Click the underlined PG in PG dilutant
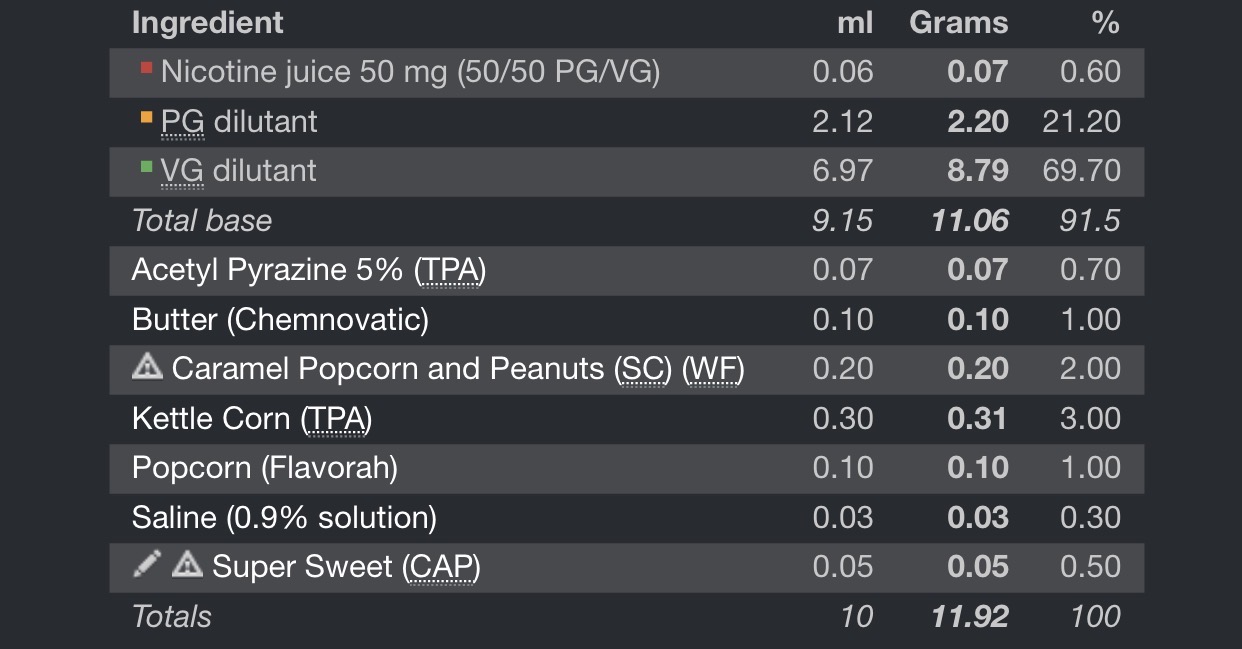The image size is (1242, 649). point(183,122)
